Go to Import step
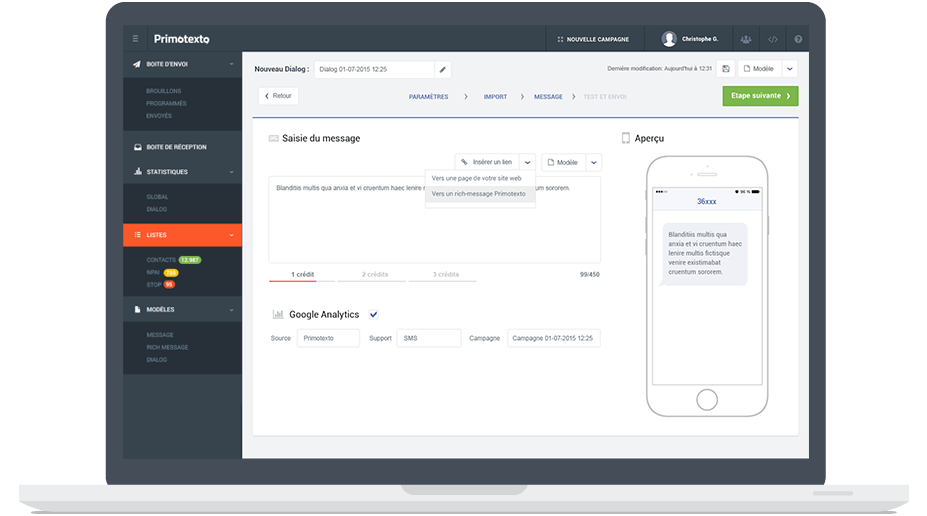Image resolution: width=927 pixels, height=516 pixels. (x=495, y=97)
